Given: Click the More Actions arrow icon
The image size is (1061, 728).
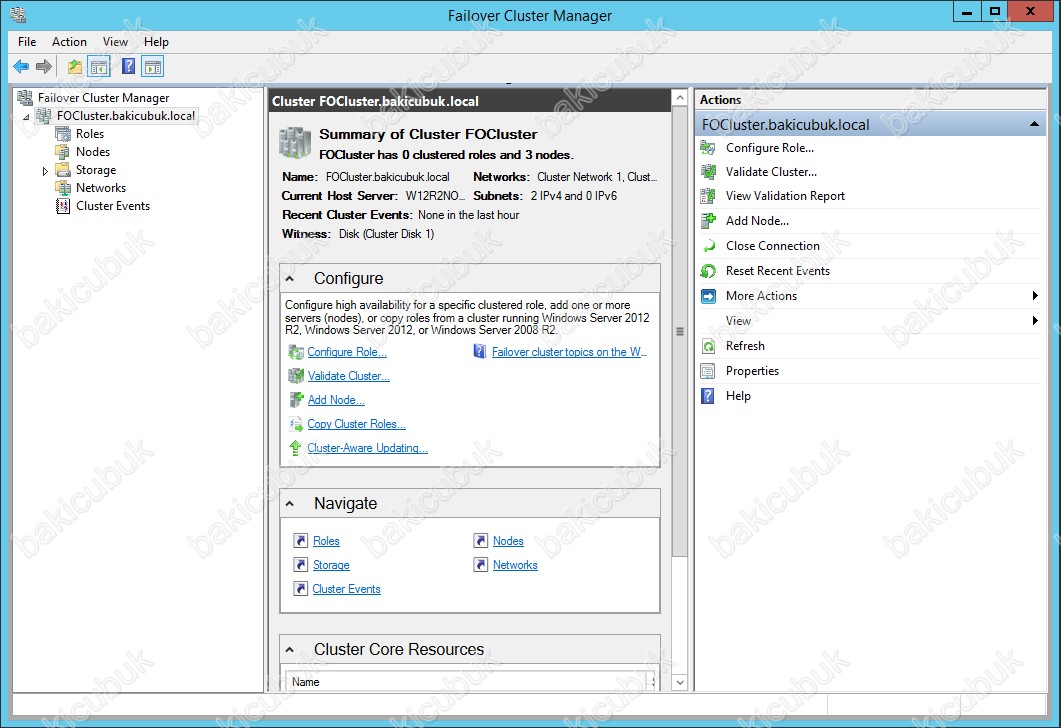Looking at the screenshot, I should [x=708, y=296].
